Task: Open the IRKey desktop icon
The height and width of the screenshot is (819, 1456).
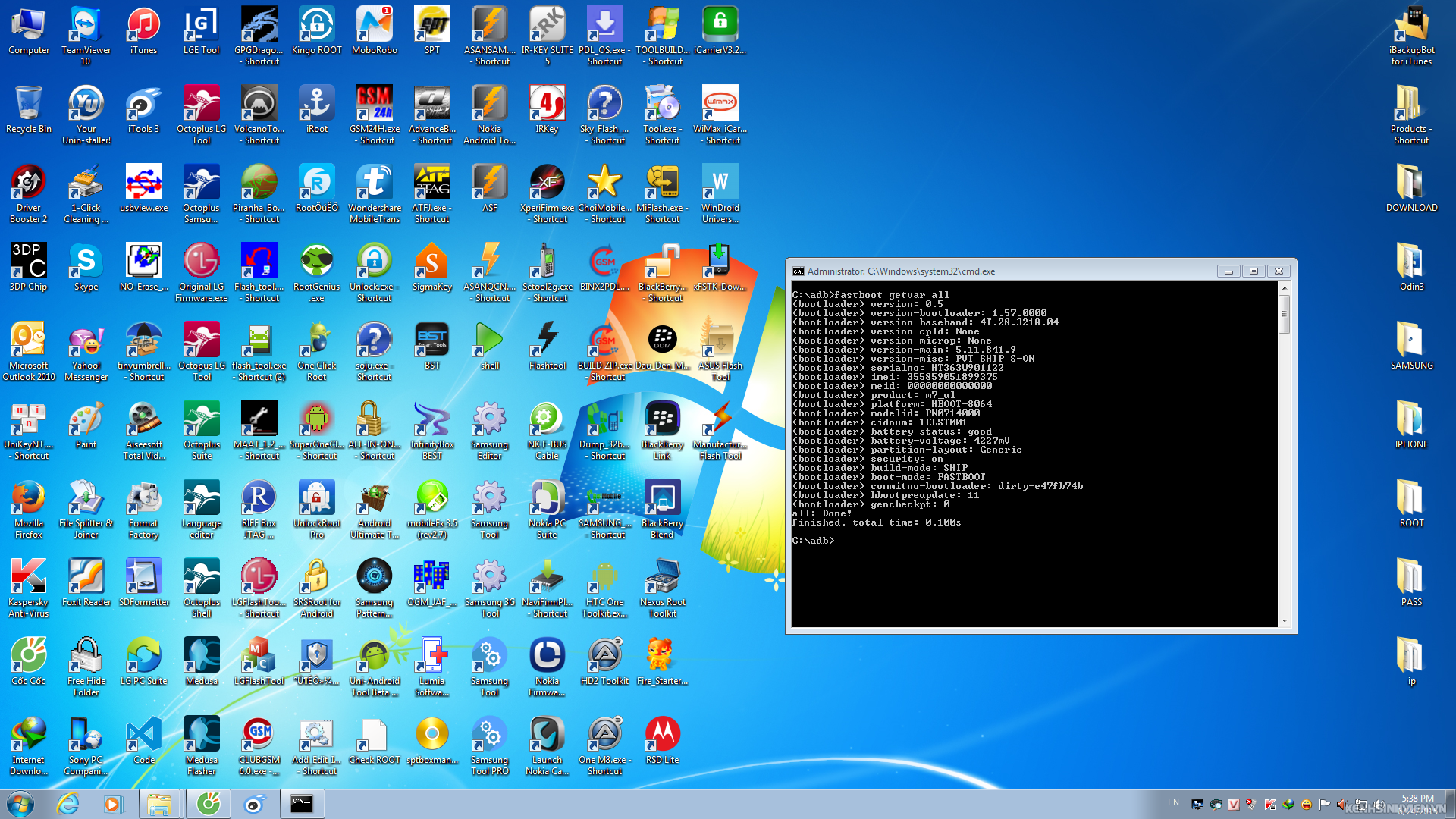Action: click(x=547, y=109)
